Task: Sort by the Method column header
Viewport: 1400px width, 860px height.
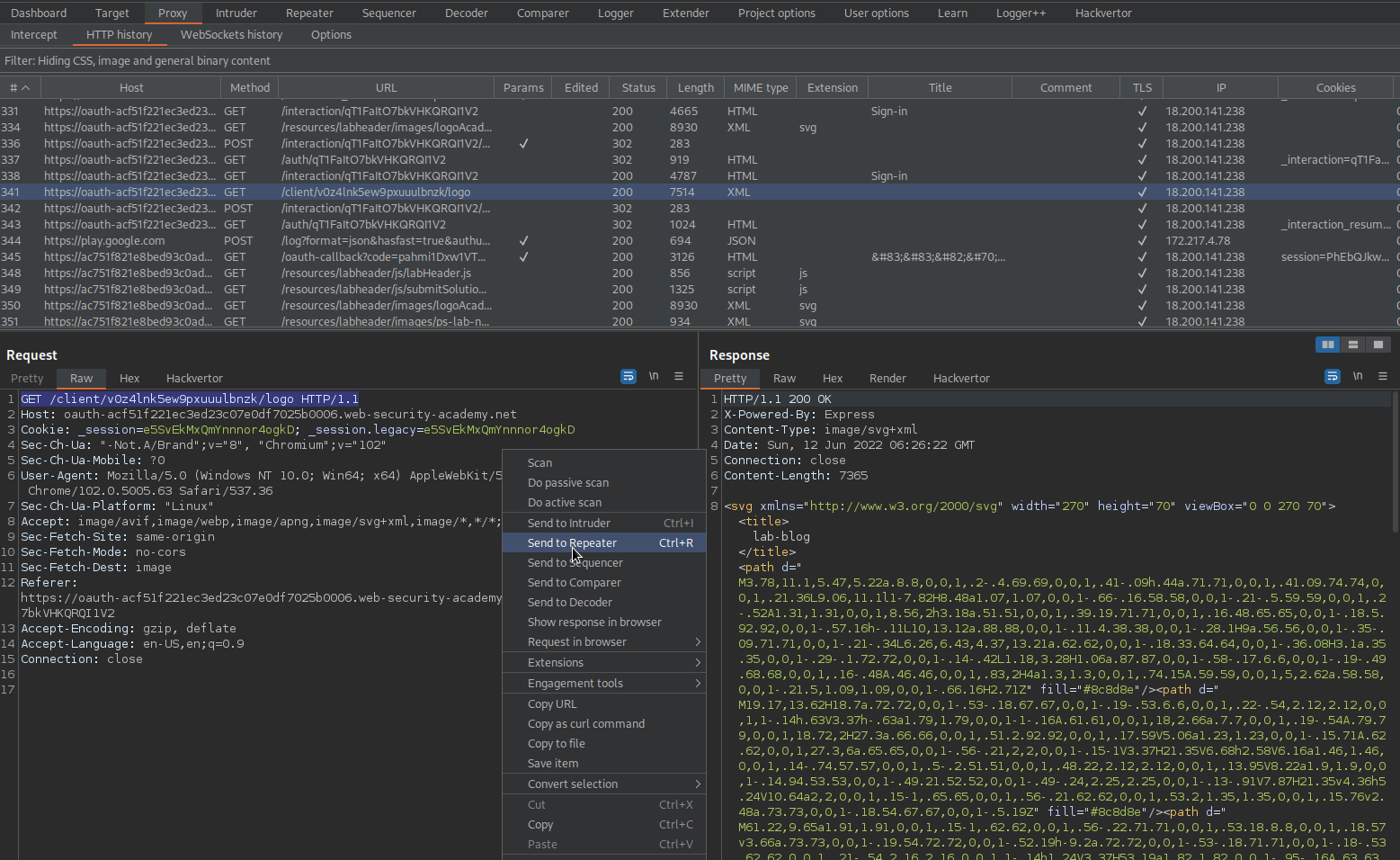Action: [x=250, y=87]
